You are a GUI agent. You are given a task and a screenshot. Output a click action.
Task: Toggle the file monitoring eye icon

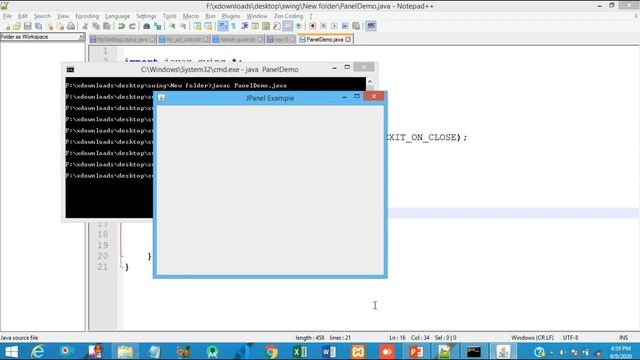pos(299,26)
